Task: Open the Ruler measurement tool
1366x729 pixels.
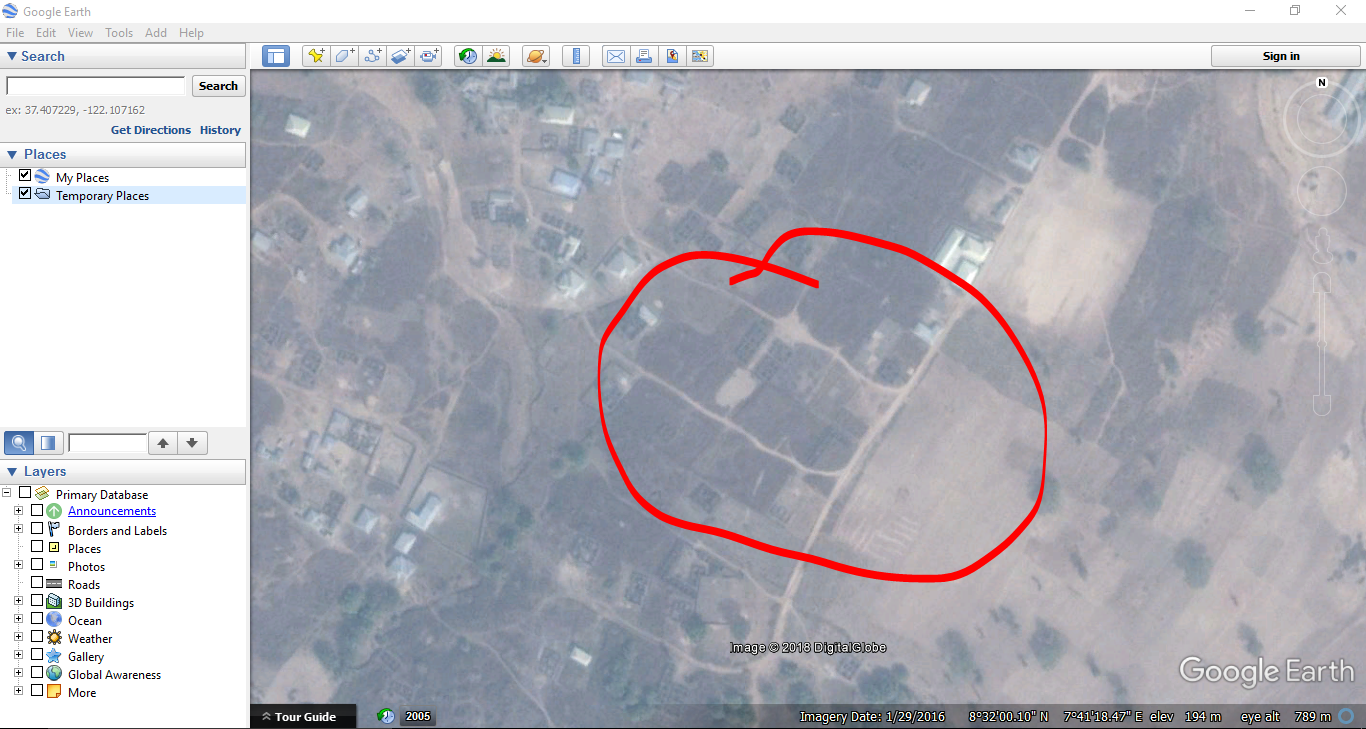Action: click(x=576, y=56)
